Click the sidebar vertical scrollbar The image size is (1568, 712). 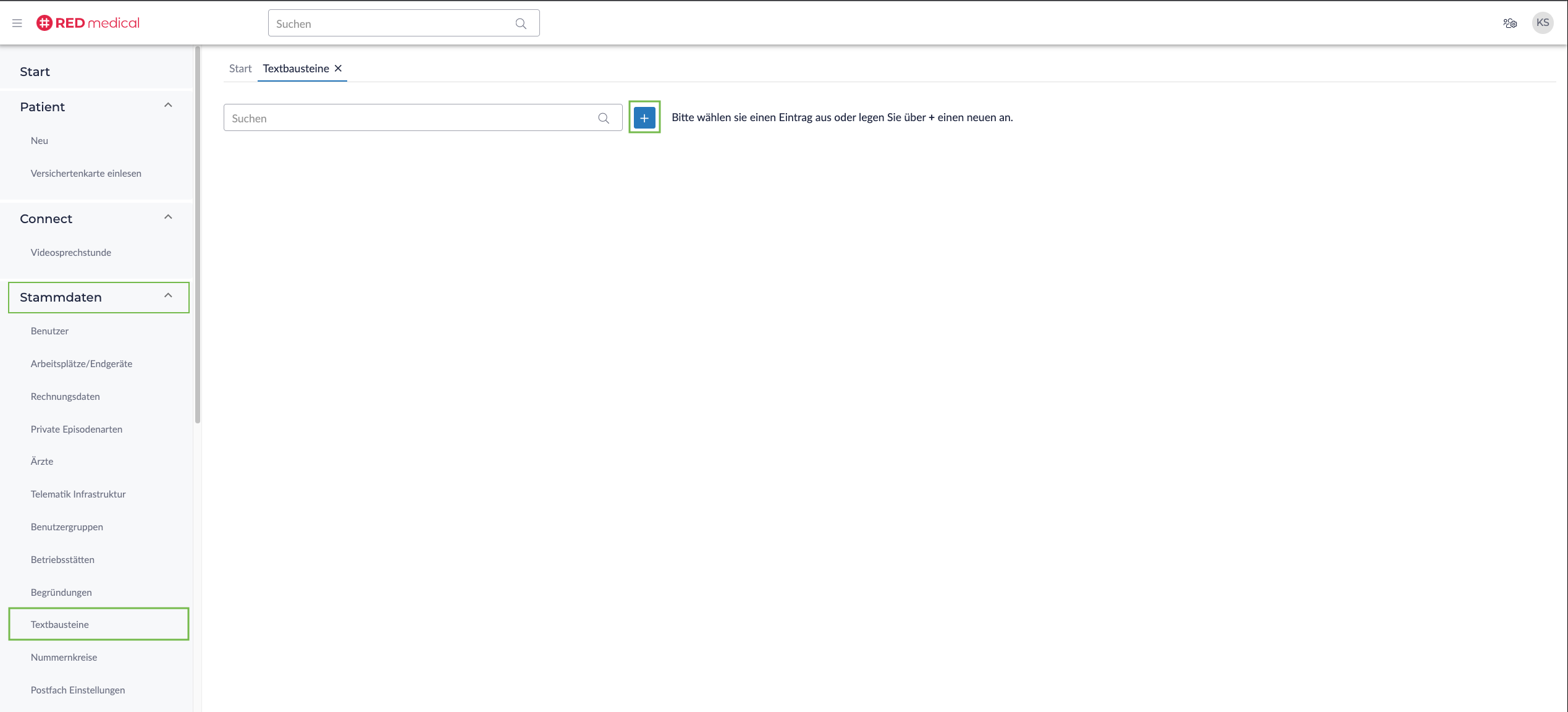tap(198, 235)
